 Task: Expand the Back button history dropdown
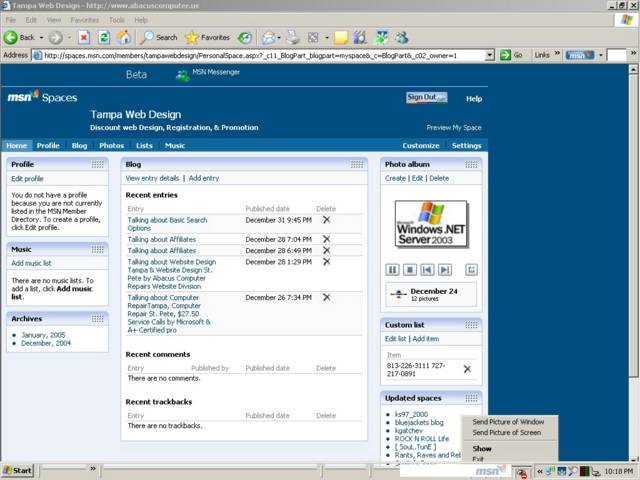(x=41, y=38)
